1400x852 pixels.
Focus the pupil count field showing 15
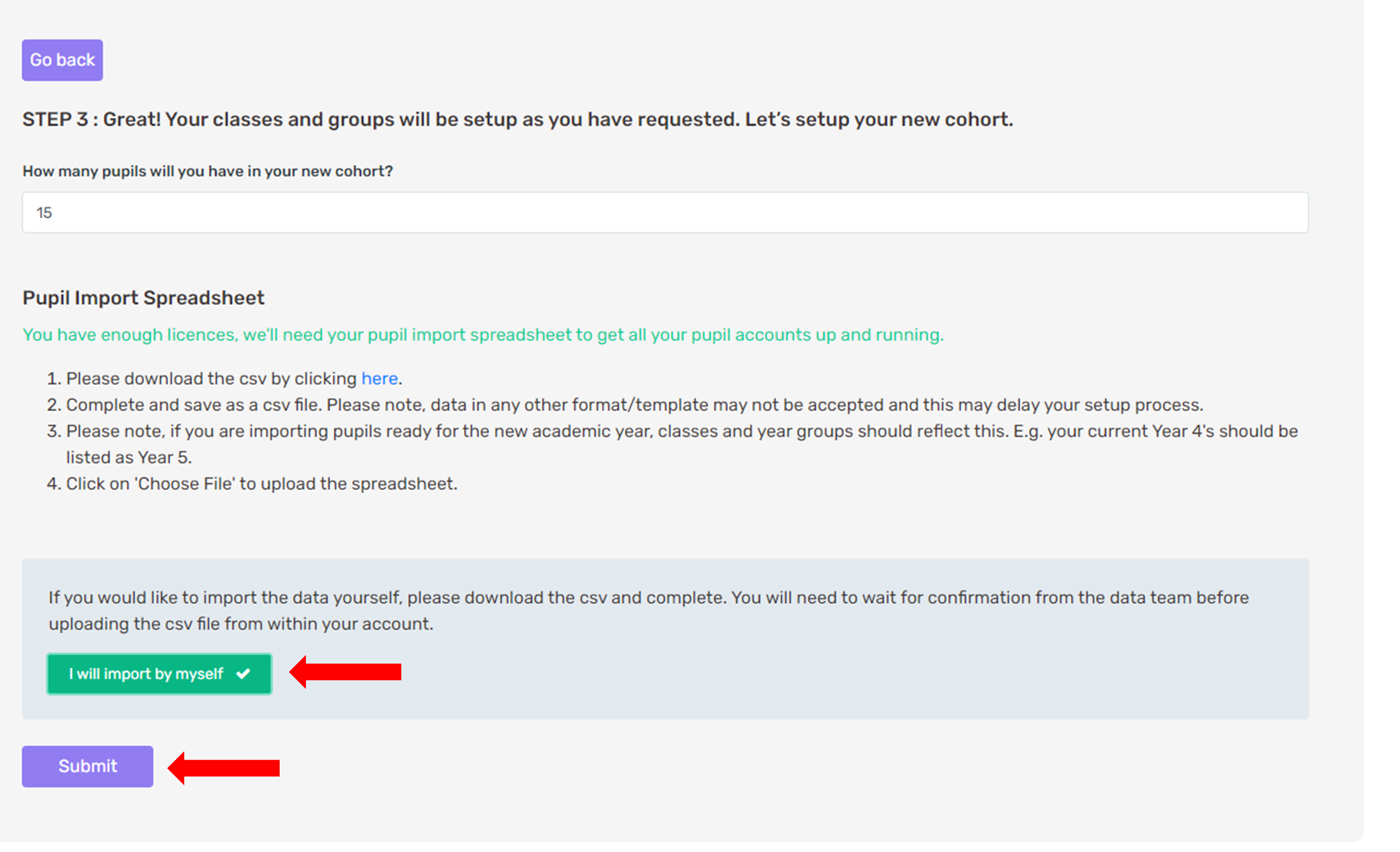pyautogui.click(x=665, y=212)
